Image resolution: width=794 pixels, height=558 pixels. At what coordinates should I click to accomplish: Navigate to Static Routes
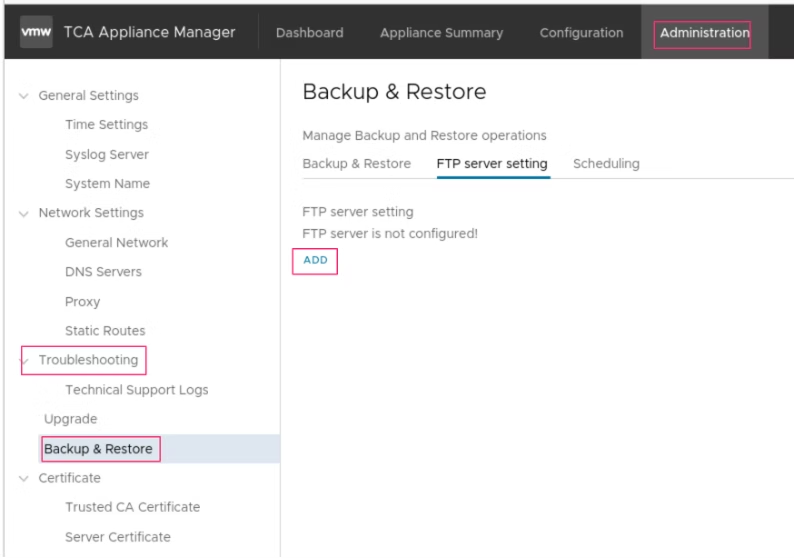(105, 331)
